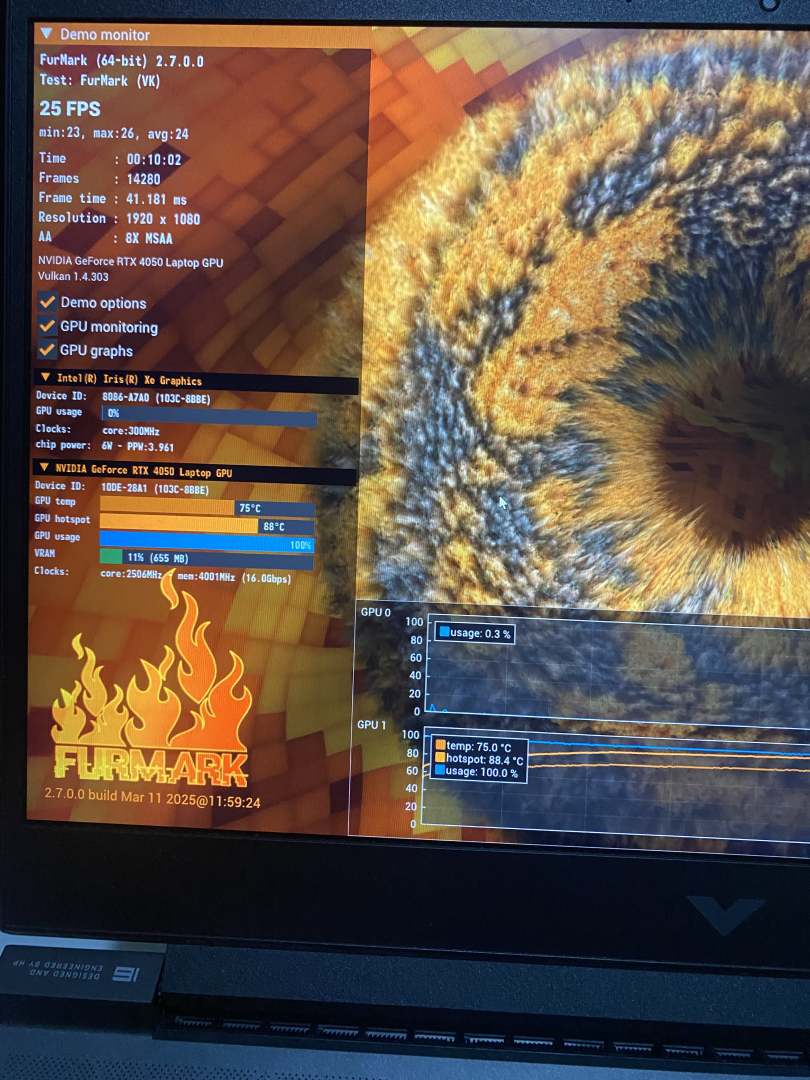Click the GPU 1 graph label

click(371, 725)
